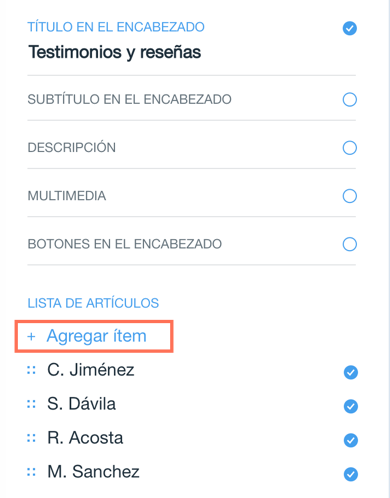Image resolution: width=390 pixels, height=498 pixels.
Task: Turn on the Multimedia option
Action: (x=350, y=196)
